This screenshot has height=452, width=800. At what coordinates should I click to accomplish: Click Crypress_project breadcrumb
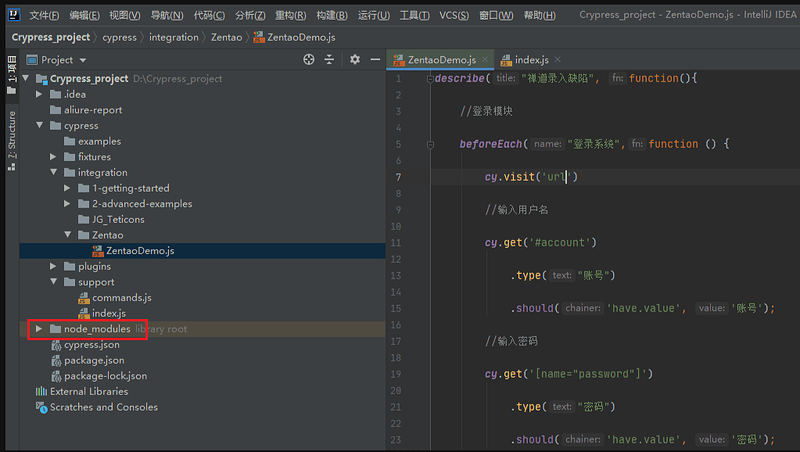(51, 37)
